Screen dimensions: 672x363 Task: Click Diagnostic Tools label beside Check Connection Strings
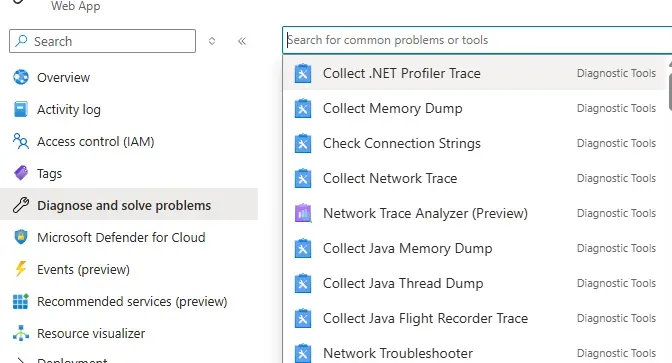point(616,143)
